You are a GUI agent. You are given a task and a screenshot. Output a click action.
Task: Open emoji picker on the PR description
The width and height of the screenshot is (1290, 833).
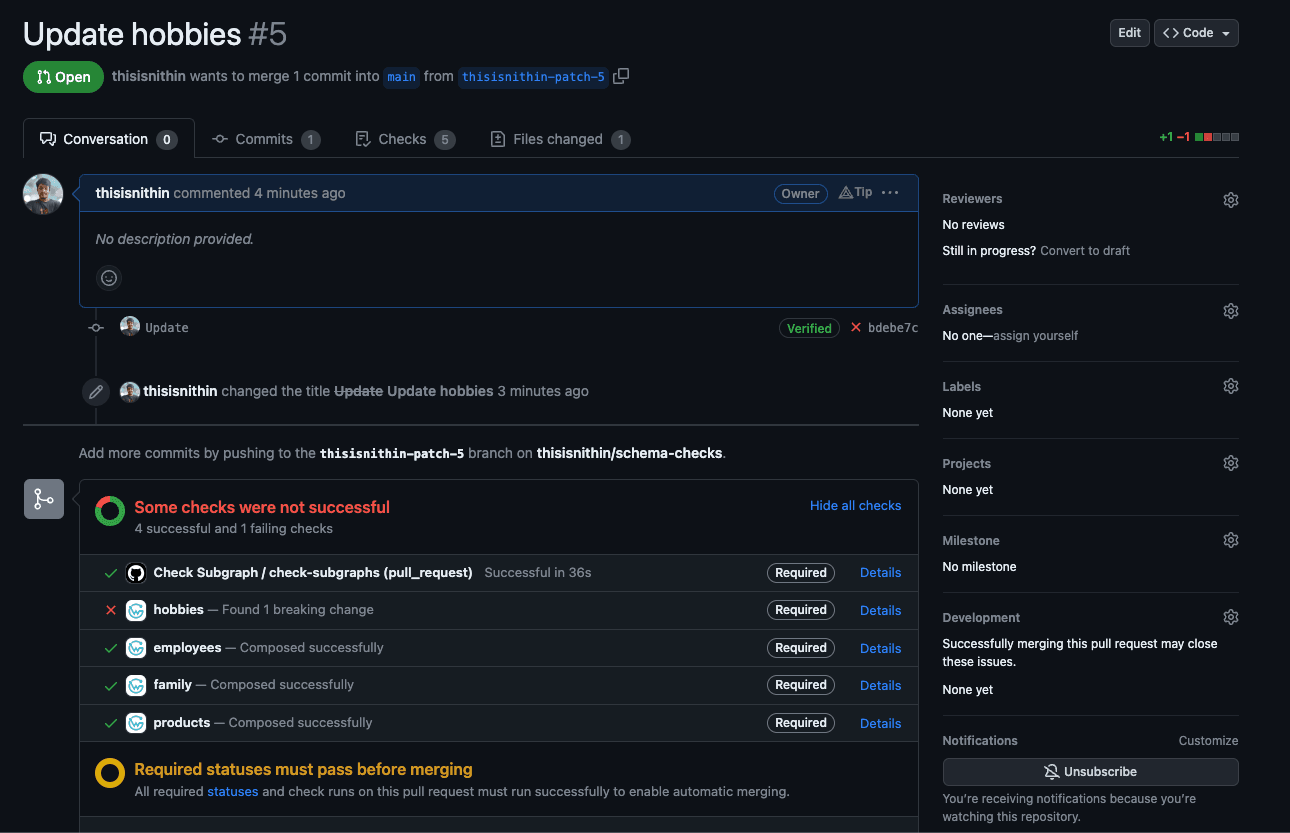click(x=108, y=277)
